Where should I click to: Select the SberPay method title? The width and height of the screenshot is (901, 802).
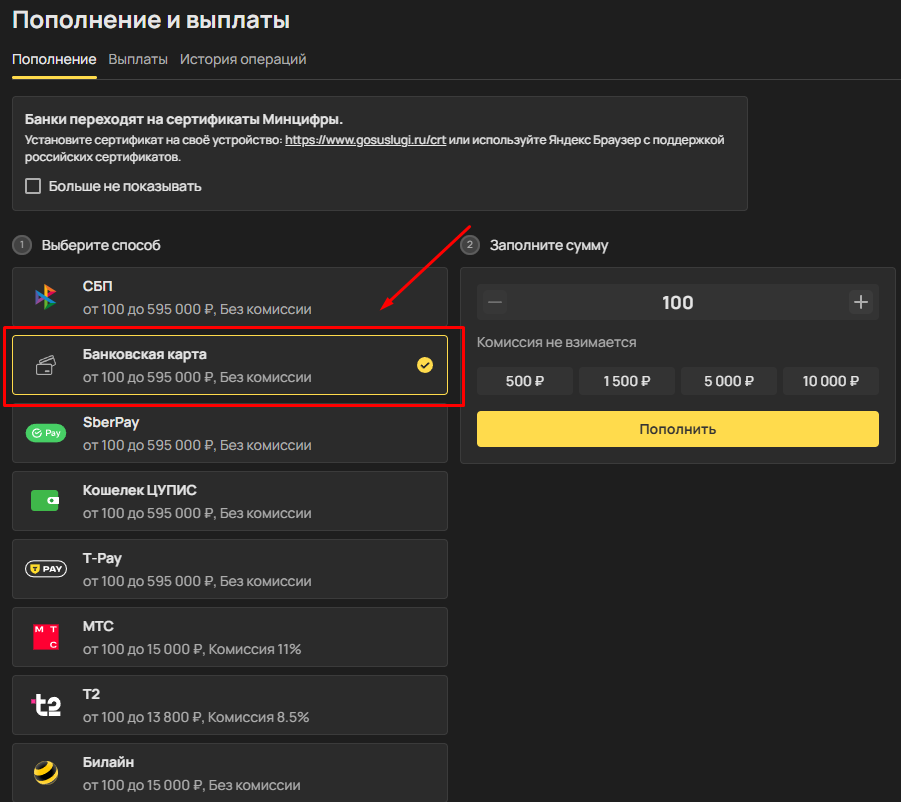(x=111, y=422)
